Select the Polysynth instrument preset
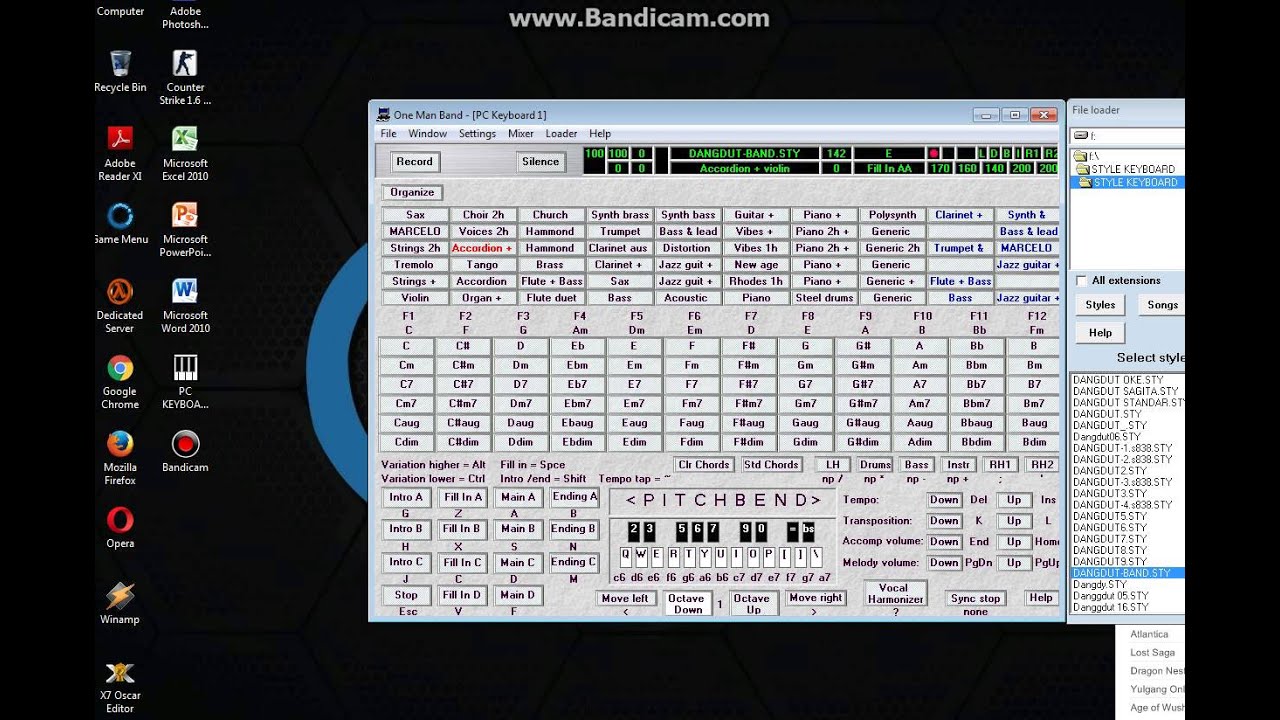This screenshot has height=720, width=1280. (x=892, y=215)
